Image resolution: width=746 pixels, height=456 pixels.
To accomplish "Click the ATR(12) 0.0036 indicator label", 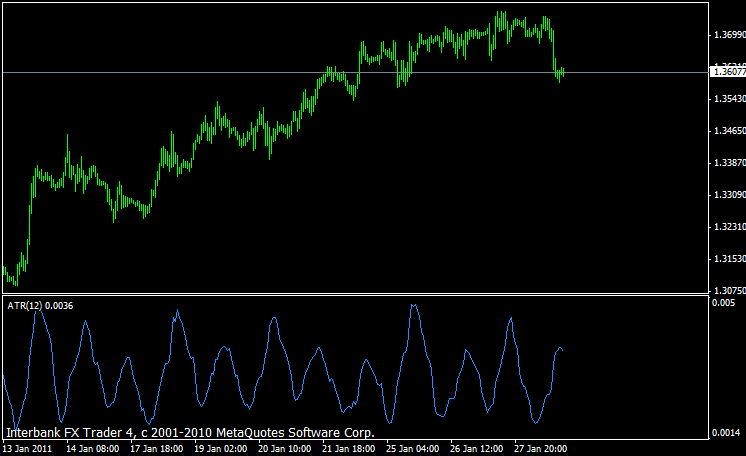I will click(40, 306).
